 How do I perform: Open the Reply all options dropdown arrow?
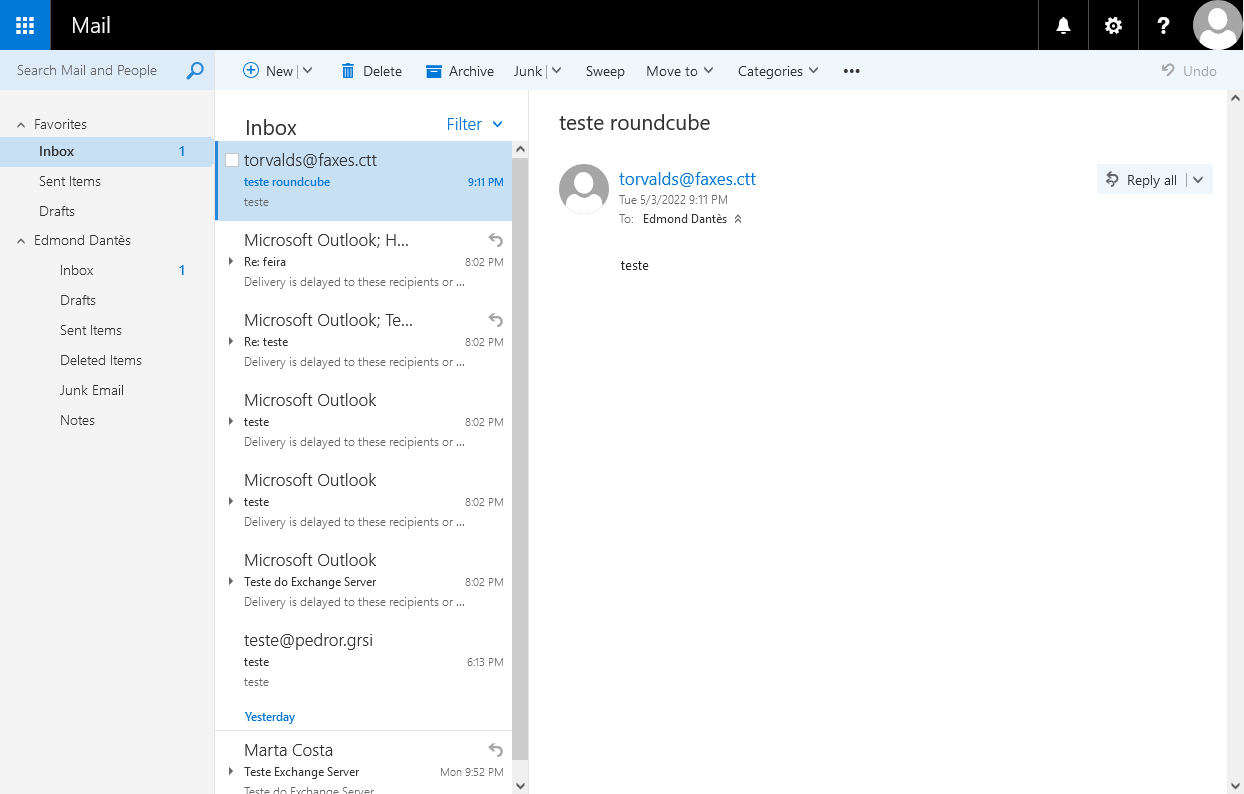(1199, 180)
